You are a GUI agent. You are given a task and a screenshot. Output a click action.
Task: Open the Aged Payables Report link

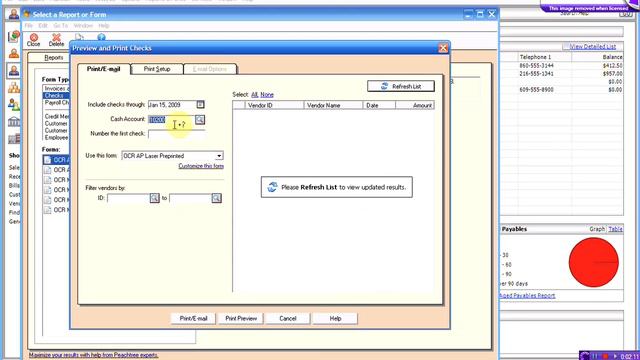527,296
